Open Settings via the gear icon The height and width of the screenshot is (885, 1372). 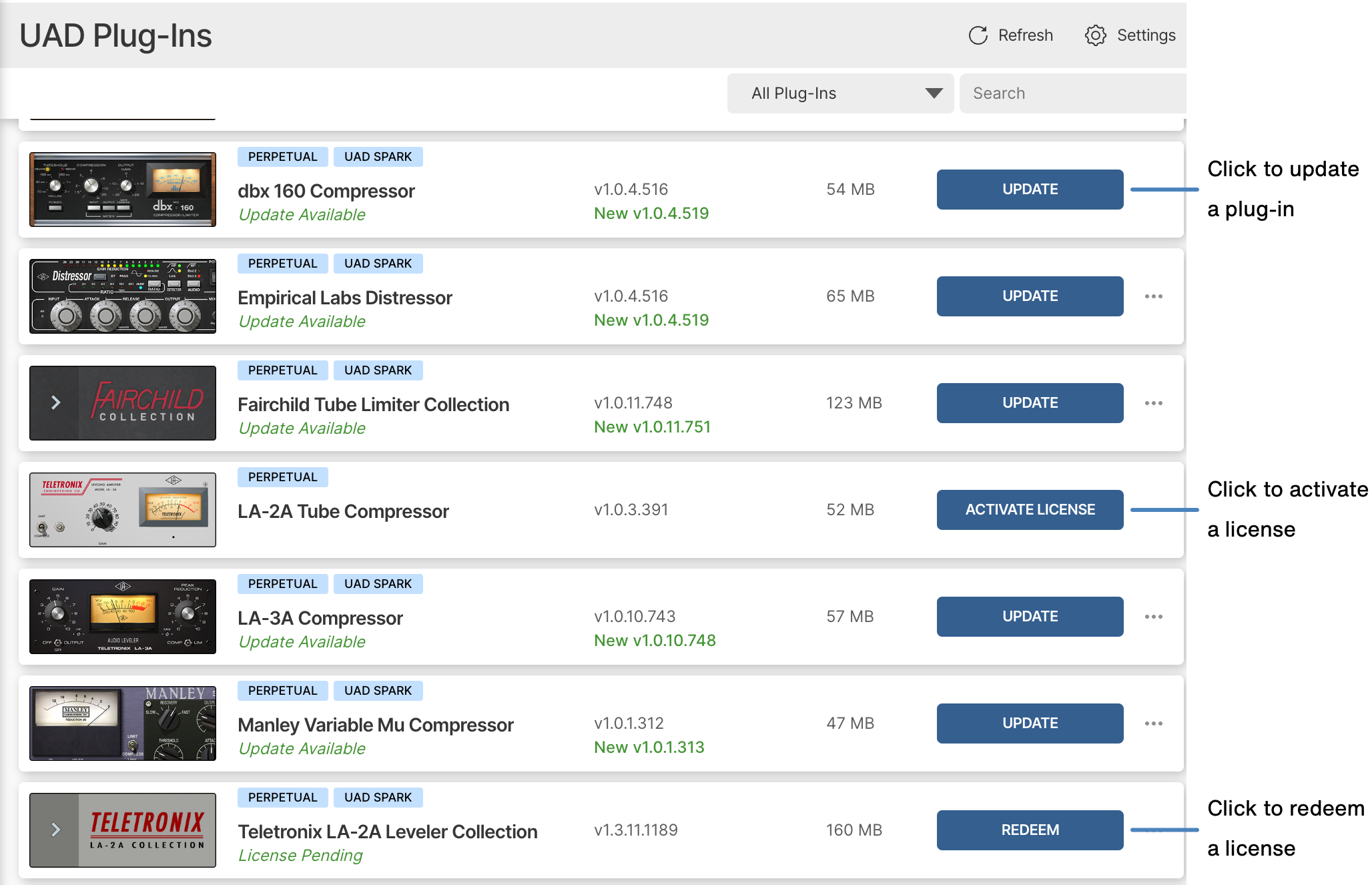click(1095, 35)
